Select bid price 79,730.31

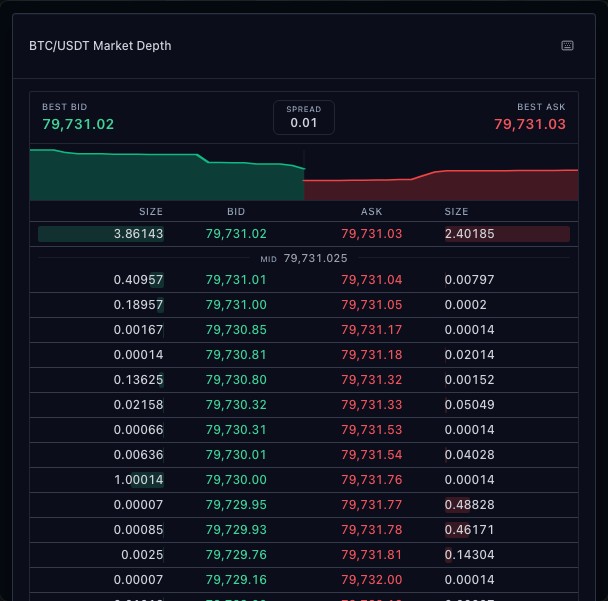point(236,430)
